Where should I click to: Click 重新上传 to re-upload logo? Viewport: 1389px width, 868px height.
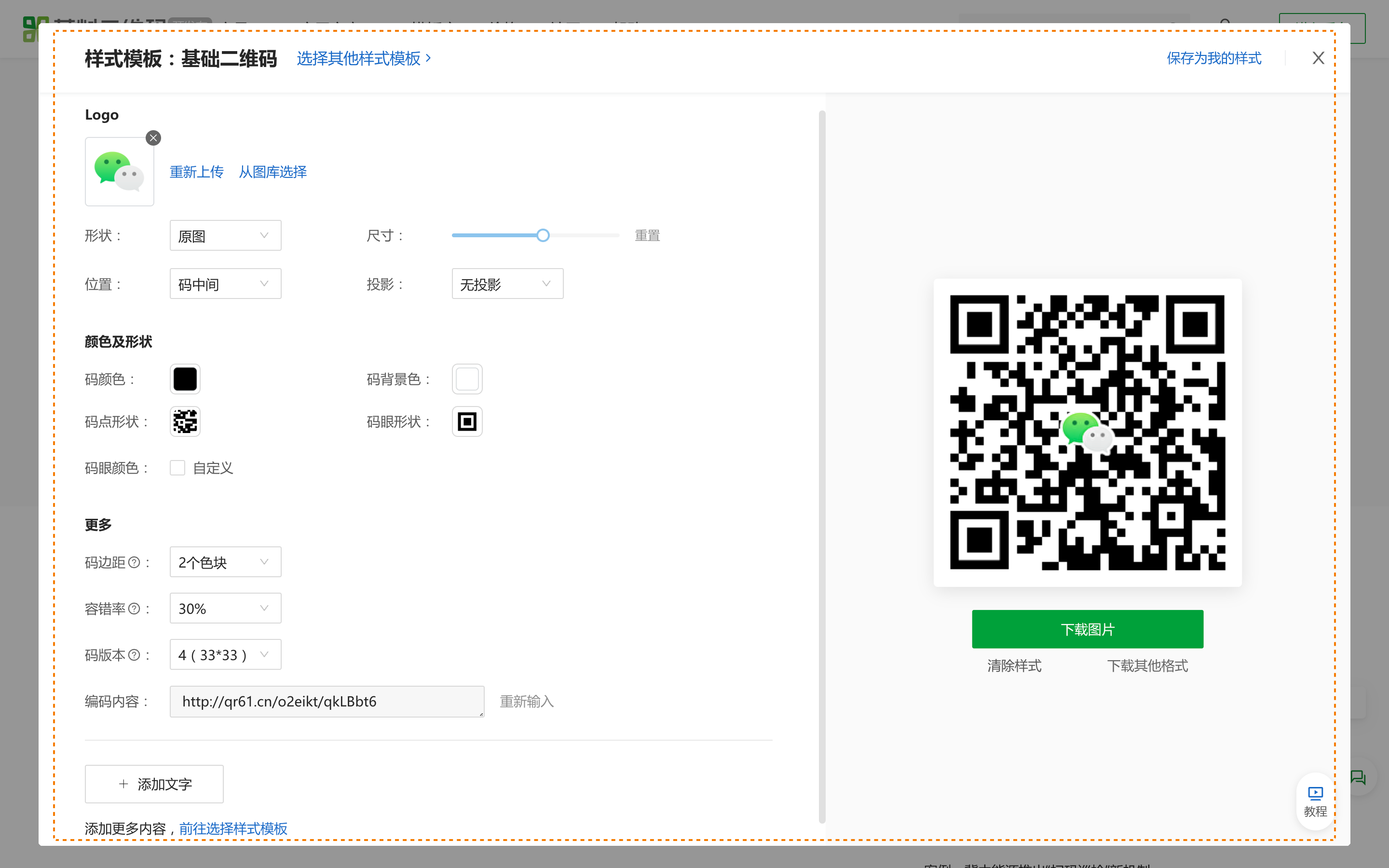[x=196, y=172]
